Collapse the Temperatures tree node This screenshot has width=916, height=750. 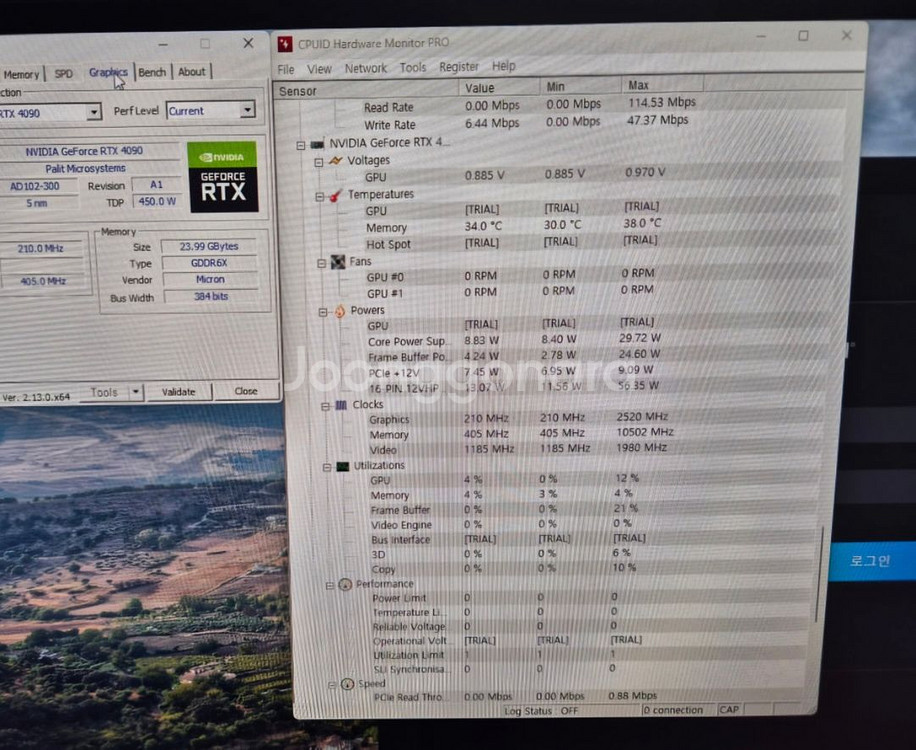320,197
